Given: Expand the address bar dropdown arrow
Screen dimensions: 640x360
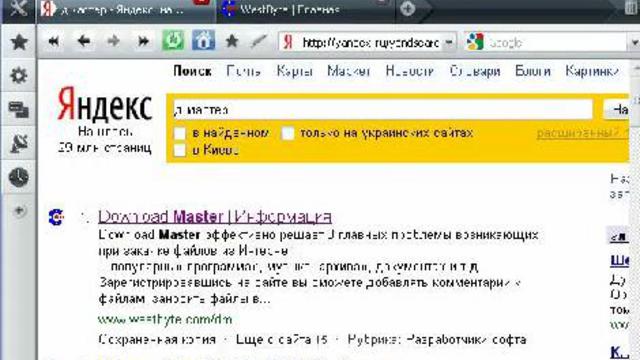Looking at the screenshot, I should (449, 42).
